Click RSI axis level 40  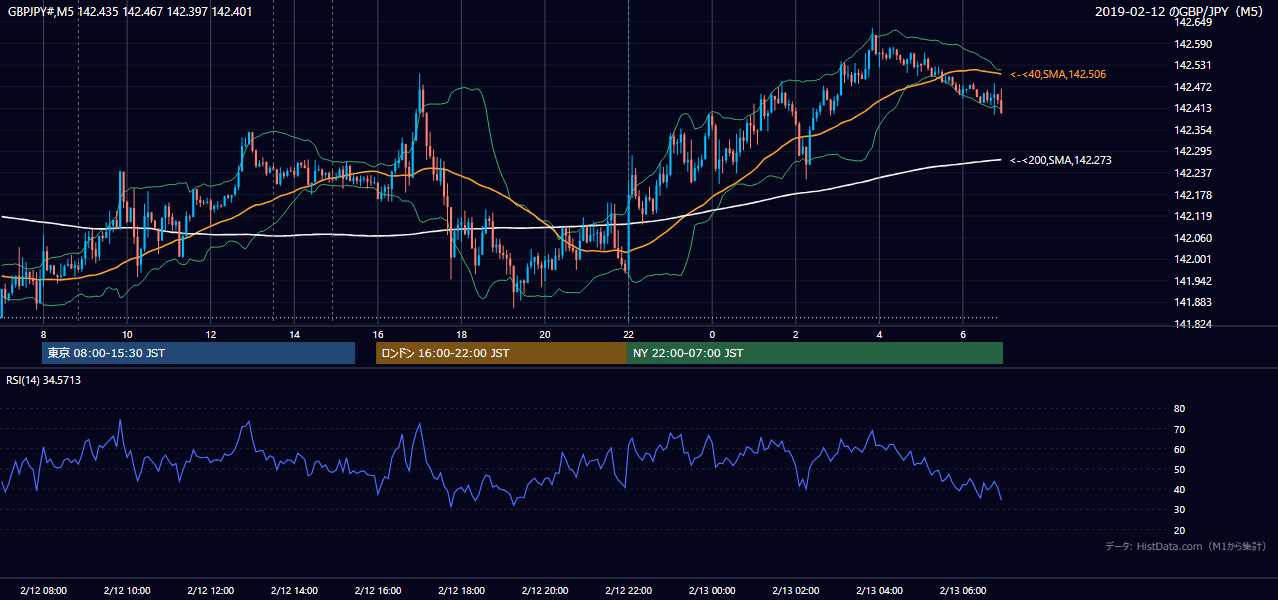click(x=1179, y=490)
